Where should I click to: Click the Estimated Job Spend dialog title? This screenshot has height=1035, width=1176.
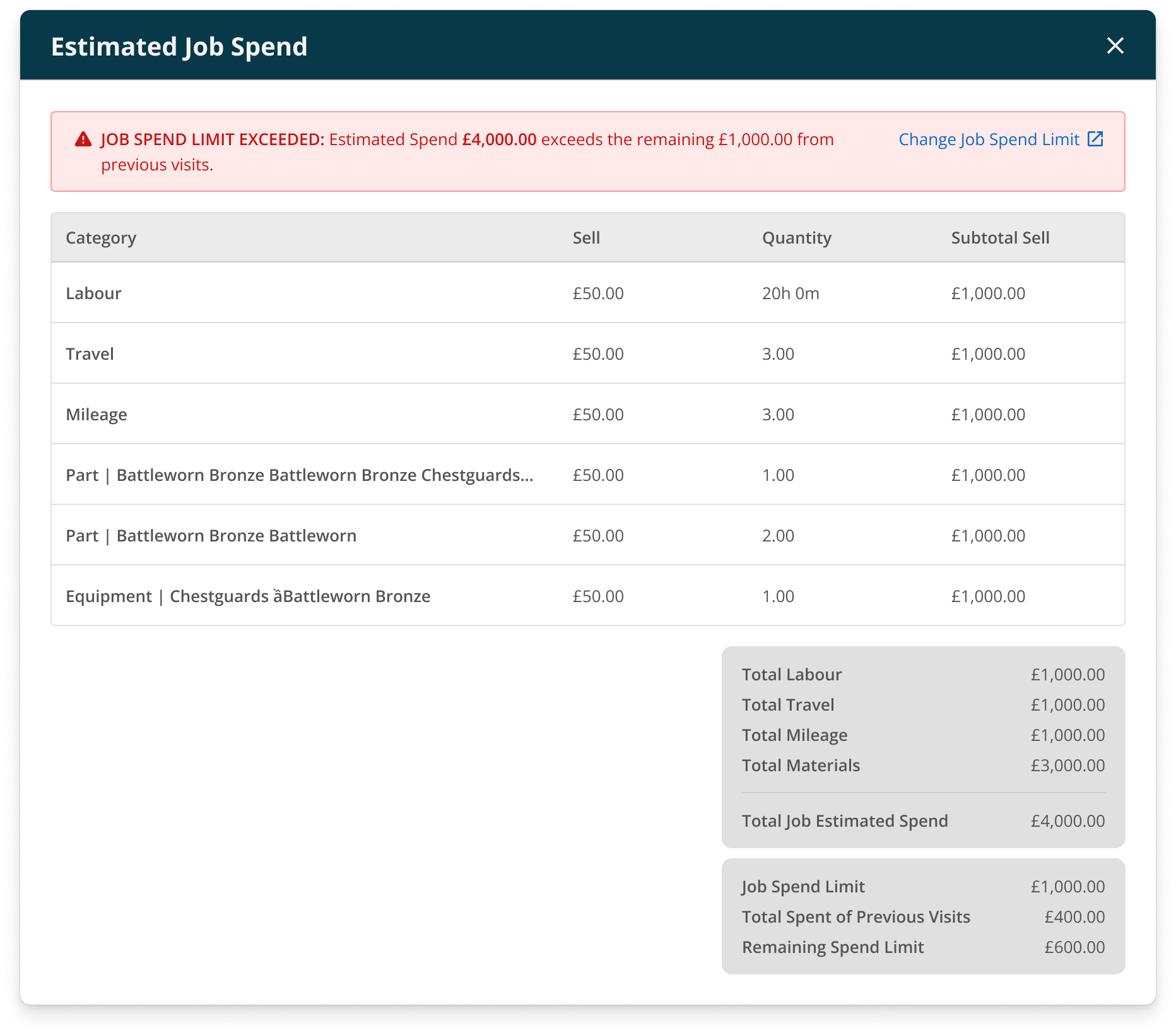(x=179, y=47)
